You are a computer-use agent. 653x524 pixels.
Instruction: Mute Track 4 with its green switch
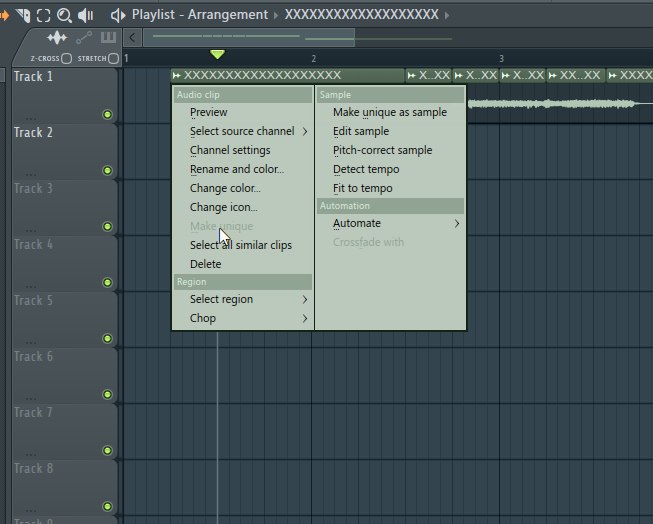(x=107, y=282)
